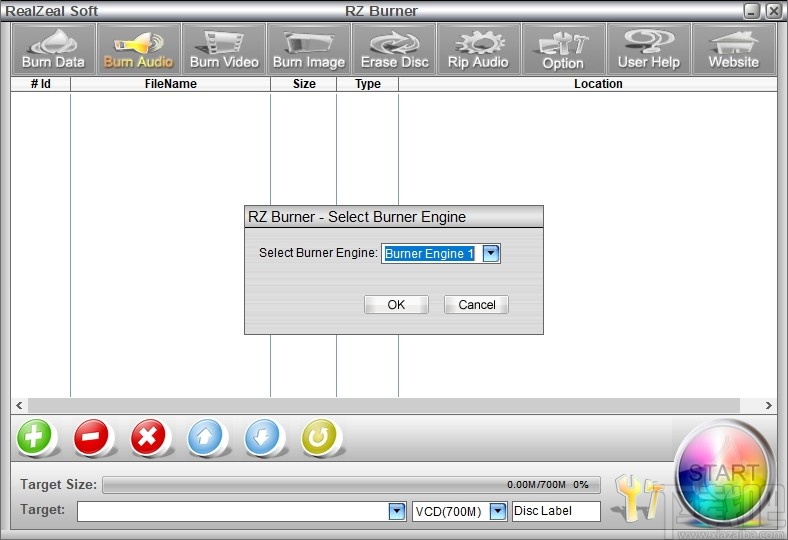Add a file with the green plus icon
This screenshot has height=540, width=788.
click(35, 437)
